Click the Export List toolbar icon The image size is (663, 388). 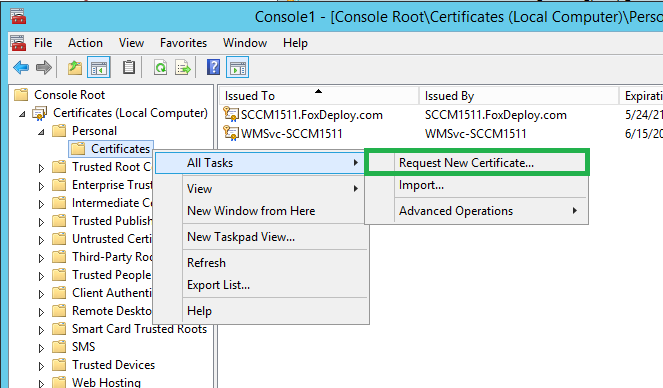click(183, 67)
